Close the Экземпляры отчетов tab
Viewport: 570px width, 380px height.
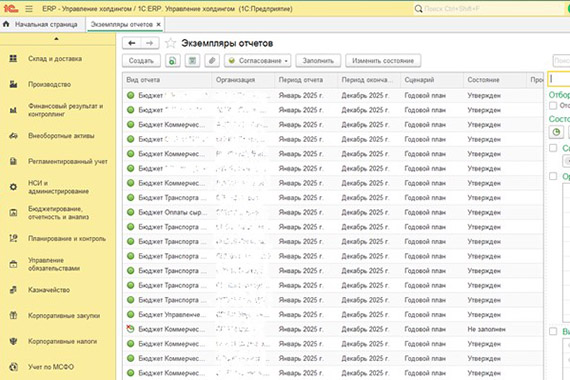pyautogui.click(x=158, y=24)
